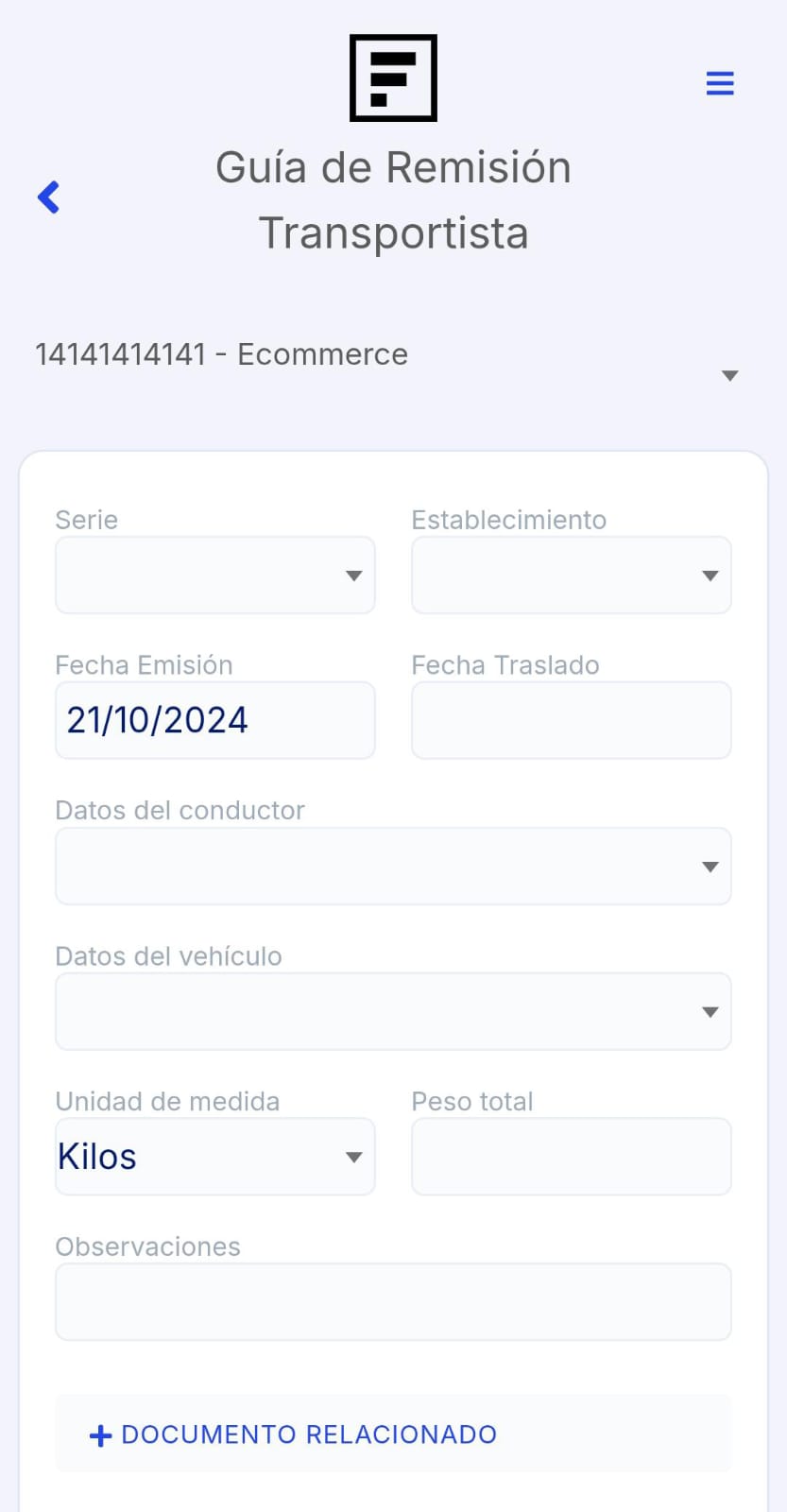Click into the Peso total field
The width and height of the screenshot is (787, 1512).
[x=571, y=1157]
